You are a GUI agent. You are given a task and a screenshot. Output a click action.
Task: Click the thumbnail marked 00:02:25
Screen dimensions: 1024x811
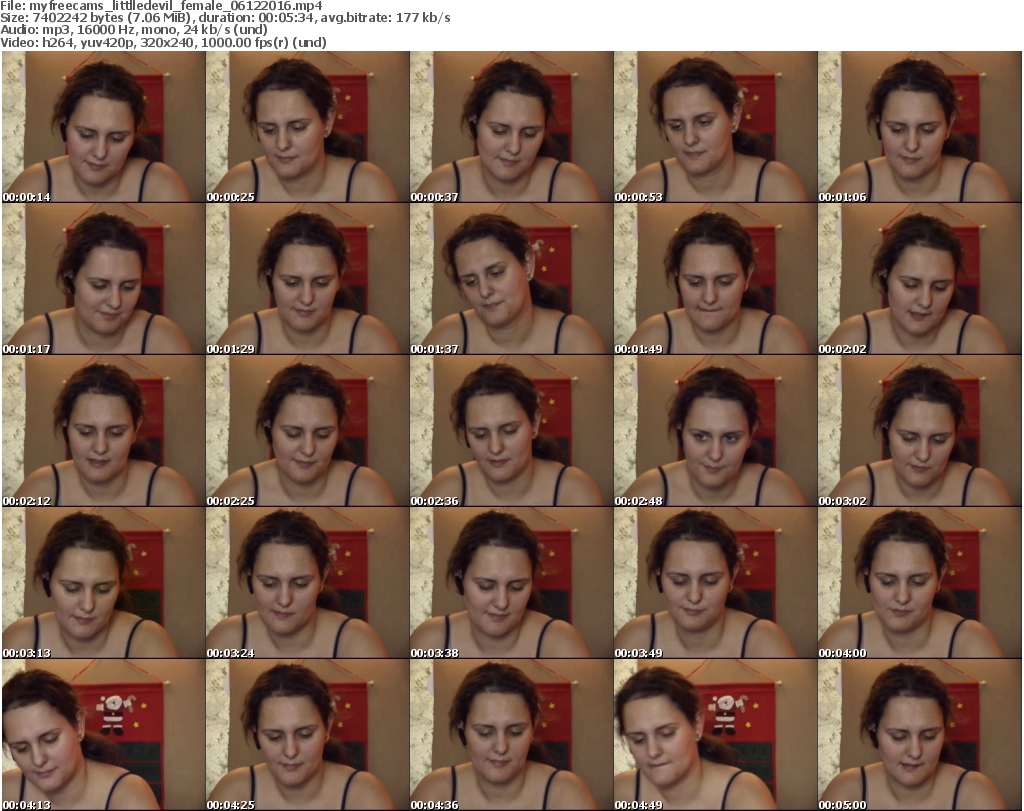[x=306, y=431]
